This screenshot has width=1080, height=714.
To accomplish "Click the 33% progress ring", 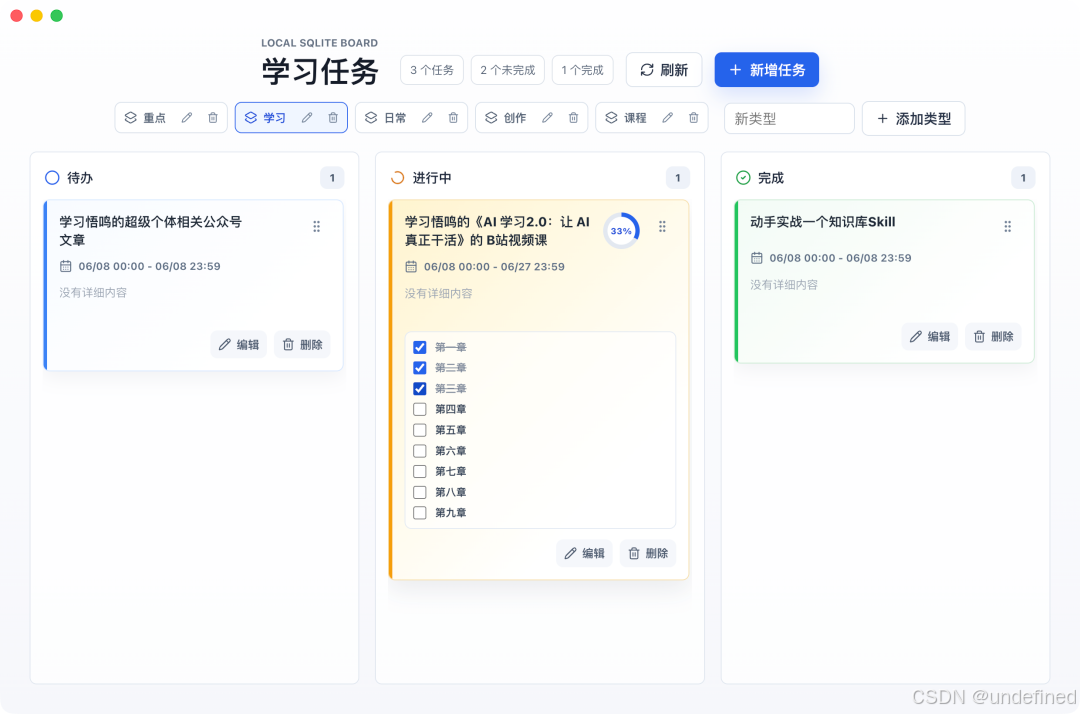I will (621, 231).
